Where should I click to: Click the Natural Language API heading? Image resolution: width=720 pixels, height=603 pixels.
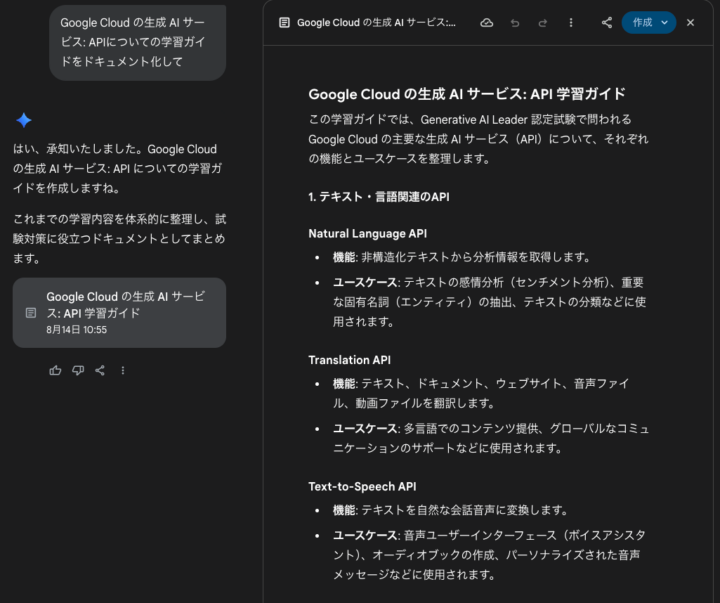click(x=367, y=233)
